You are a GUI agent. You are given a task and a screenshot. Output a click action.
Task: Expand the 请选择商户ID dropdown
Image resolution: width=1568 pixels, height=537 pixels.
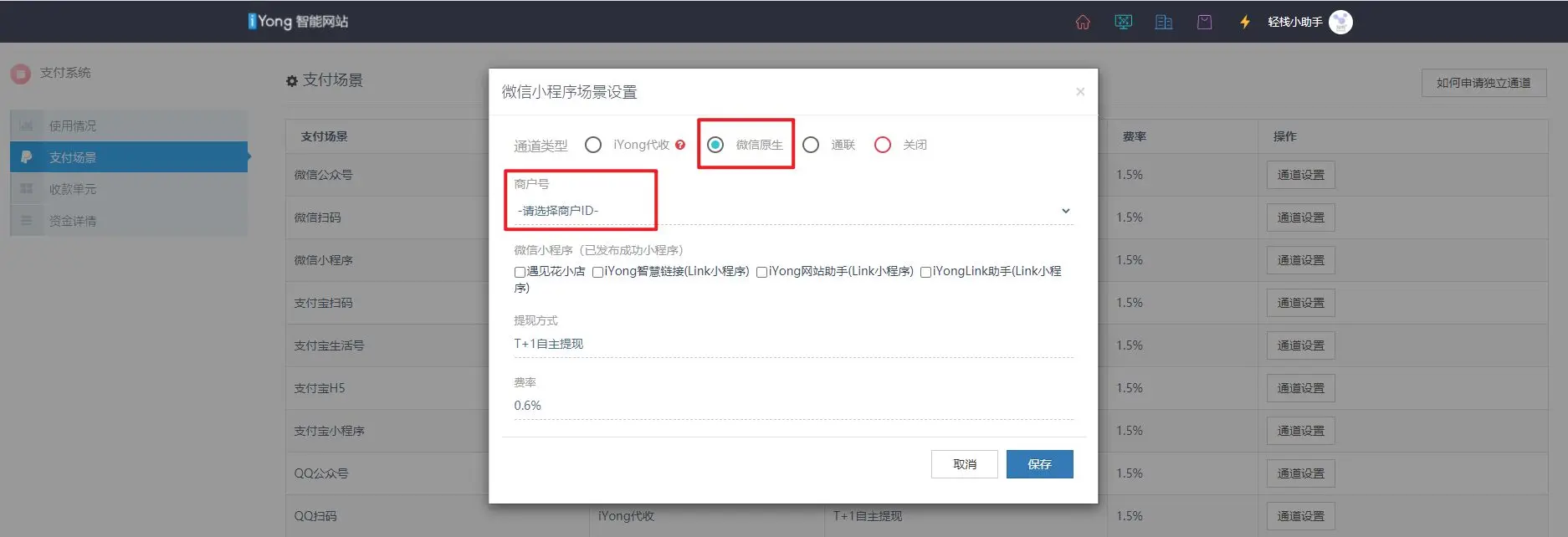tap(792, 211)
